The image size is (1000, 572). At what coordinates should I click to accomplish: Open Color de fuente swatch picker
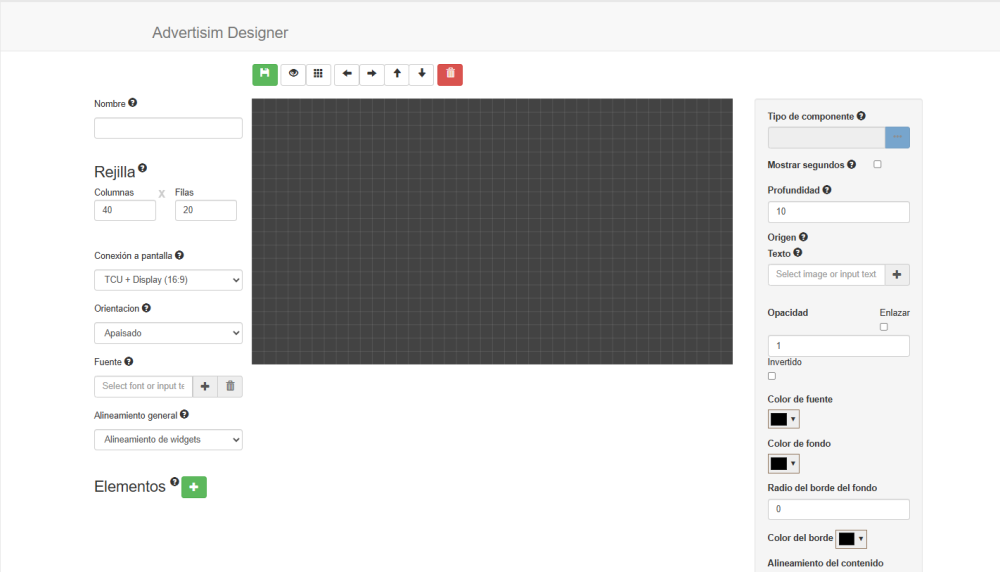783,419
